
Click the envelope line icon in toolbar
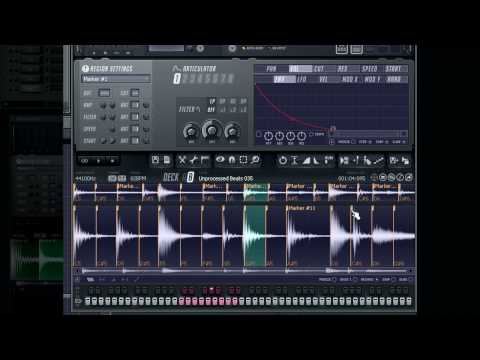[x=378, y=161]
